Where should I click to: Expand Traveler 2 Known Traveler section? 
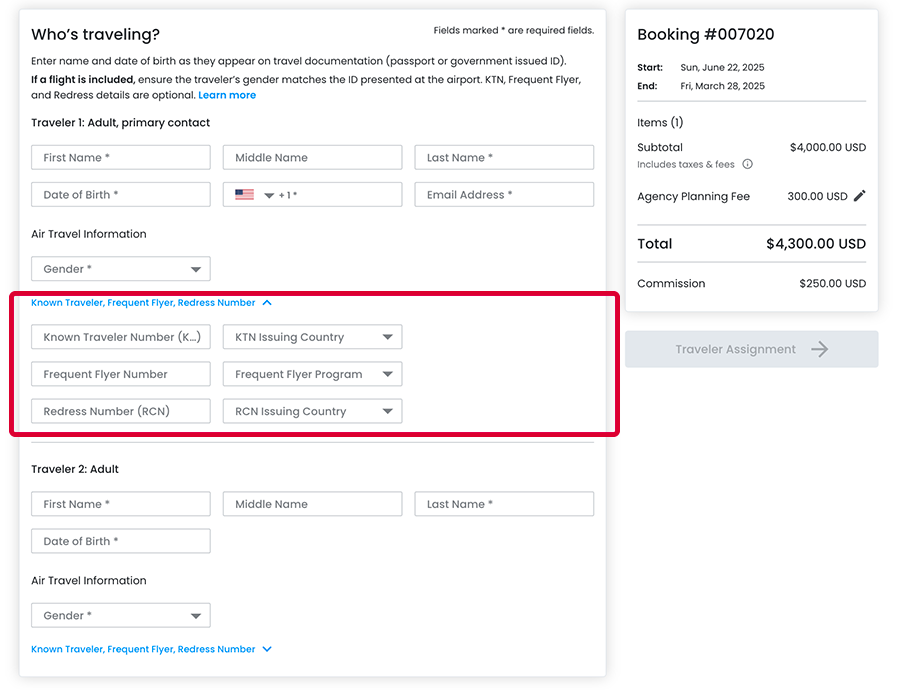point(151,649)
